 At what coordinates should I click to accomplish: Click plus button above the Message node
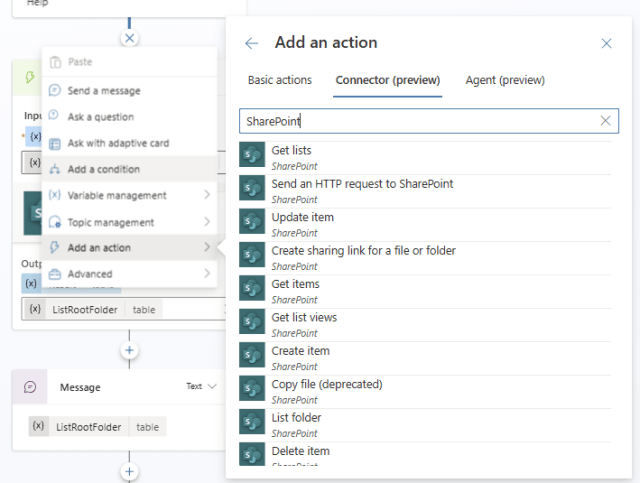point(129,350)
